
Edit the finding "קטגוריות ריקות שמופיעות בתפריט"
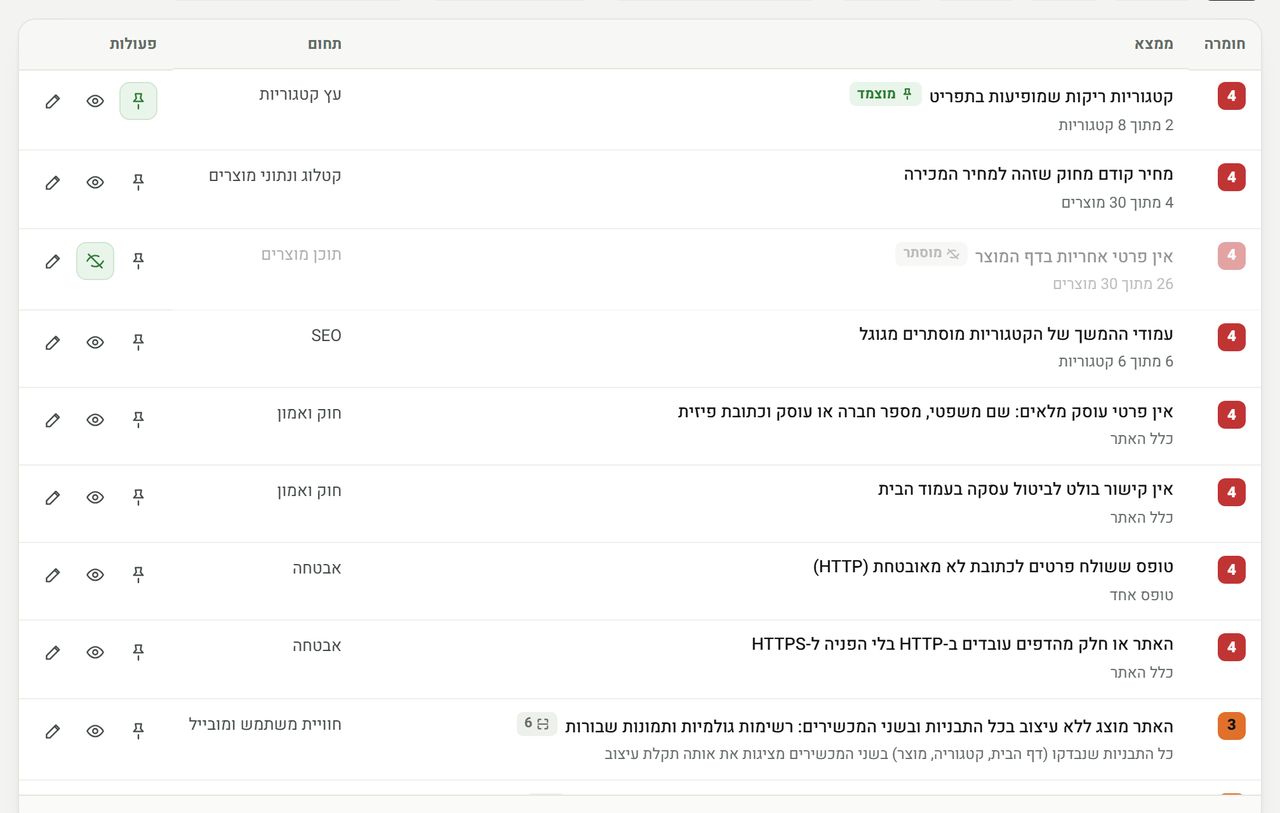(x=53, y=101)
